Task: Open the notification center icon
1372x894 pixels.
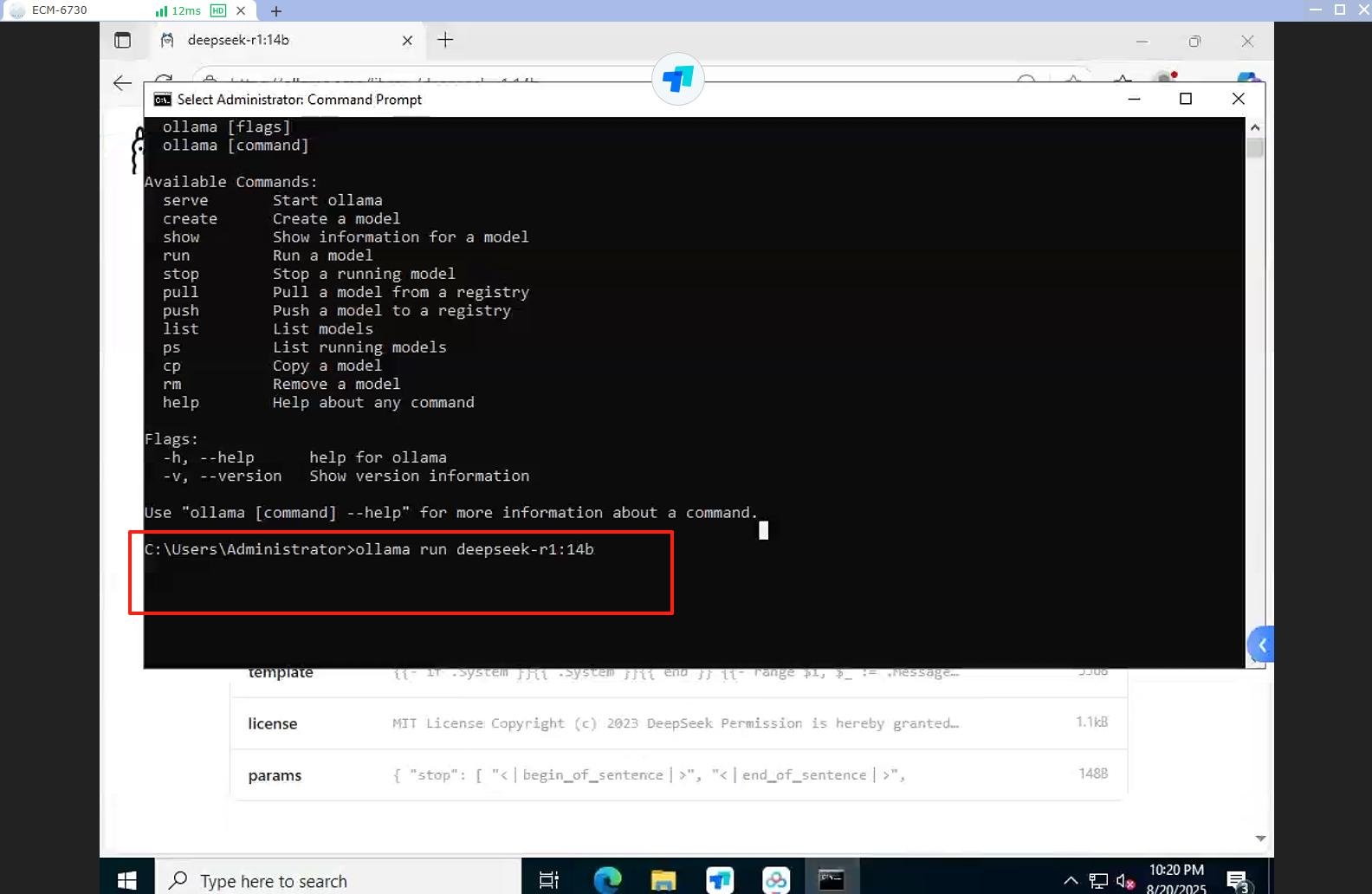Action: tap(1238, 881)
